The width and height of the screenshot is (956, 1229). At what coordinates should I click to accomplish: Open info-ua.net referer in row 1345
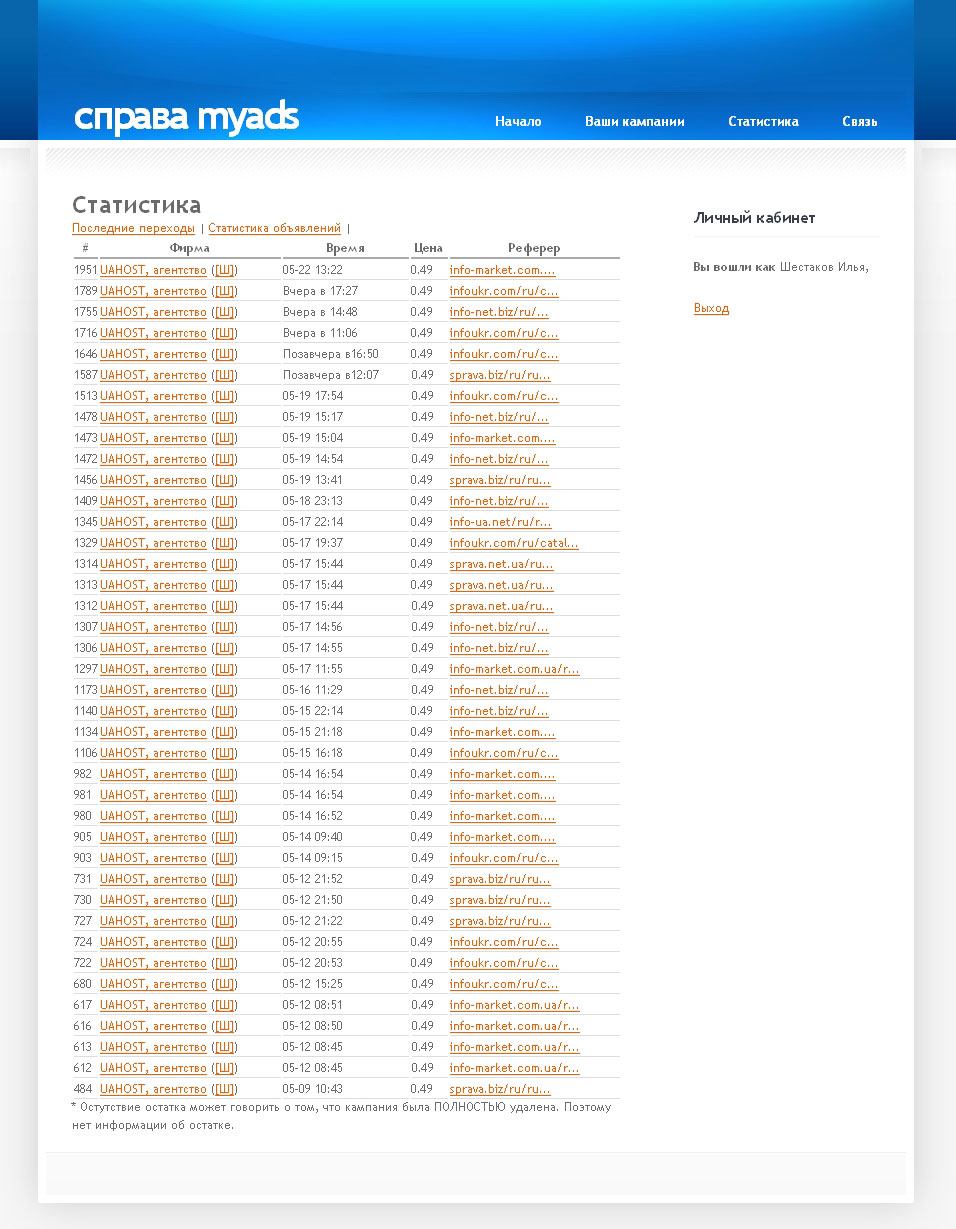pos(501,522)
